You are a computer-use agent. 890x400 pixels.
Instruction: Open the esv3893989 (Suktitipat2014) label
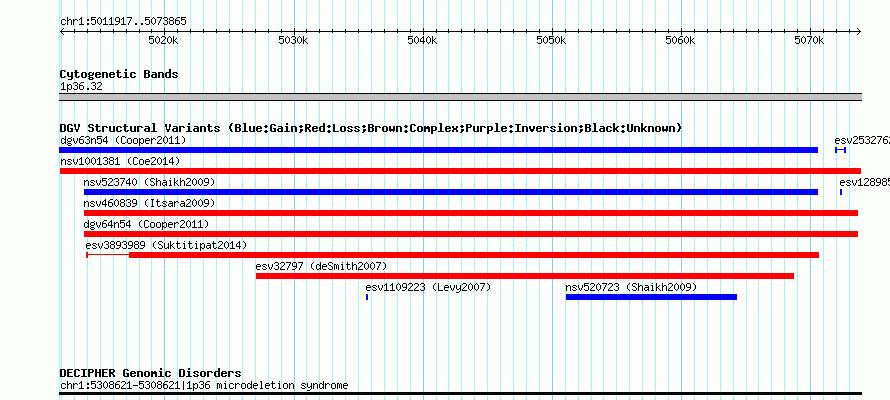pyautogui.click(x=166, y=245)
